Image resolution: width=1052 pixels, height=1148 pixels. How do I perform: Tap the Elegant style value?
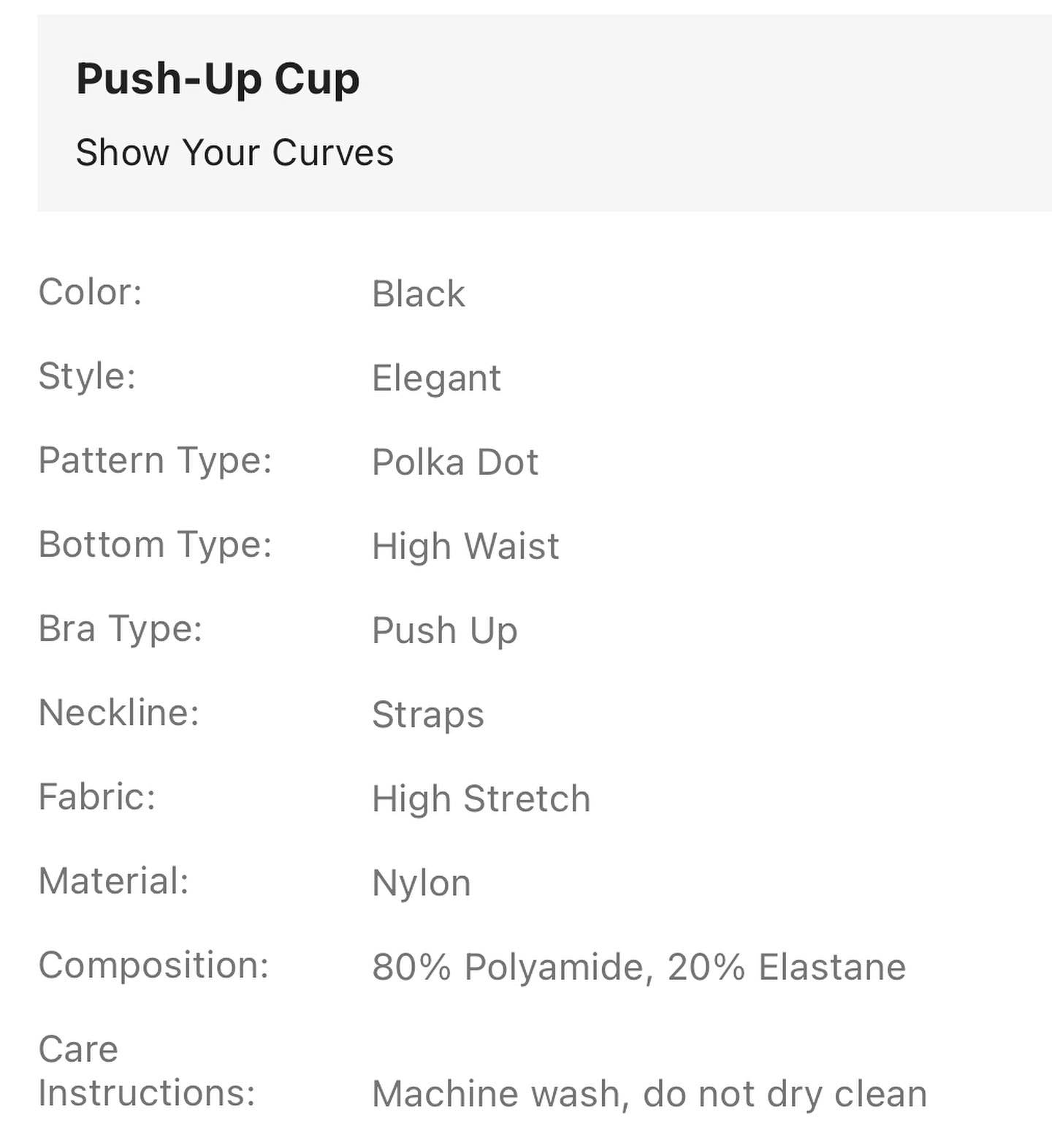(436, 379)
